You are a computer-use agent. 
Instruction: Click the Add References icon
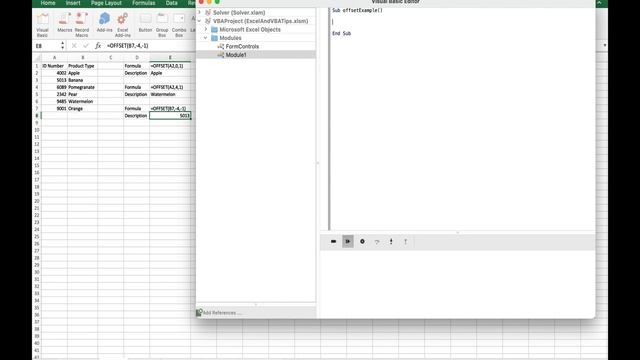click(x=199, y=313)
